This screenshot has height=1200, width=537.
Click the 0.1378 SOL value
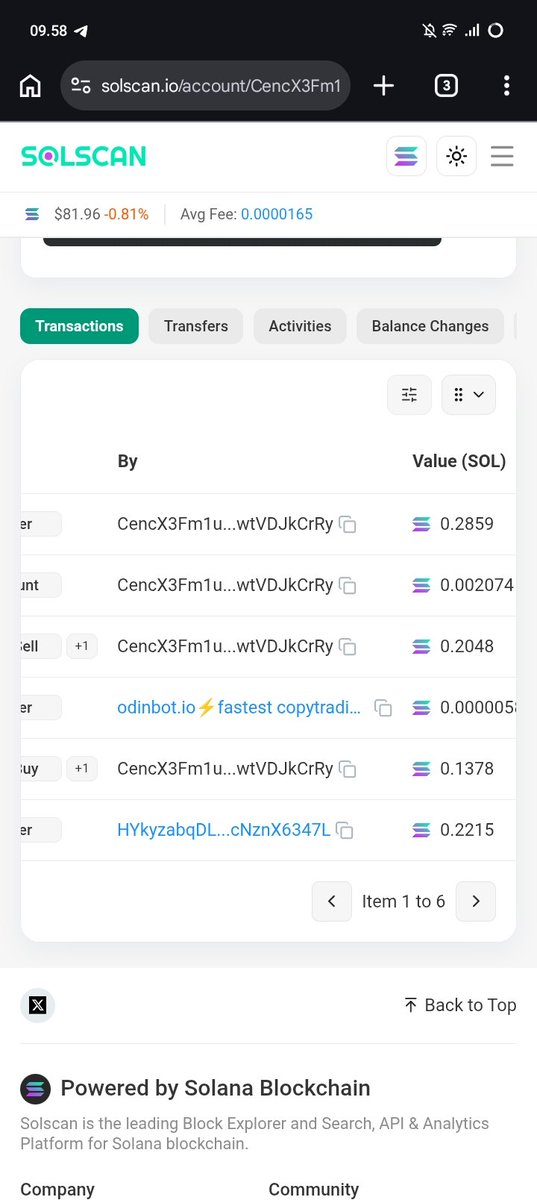click(467, 769)
